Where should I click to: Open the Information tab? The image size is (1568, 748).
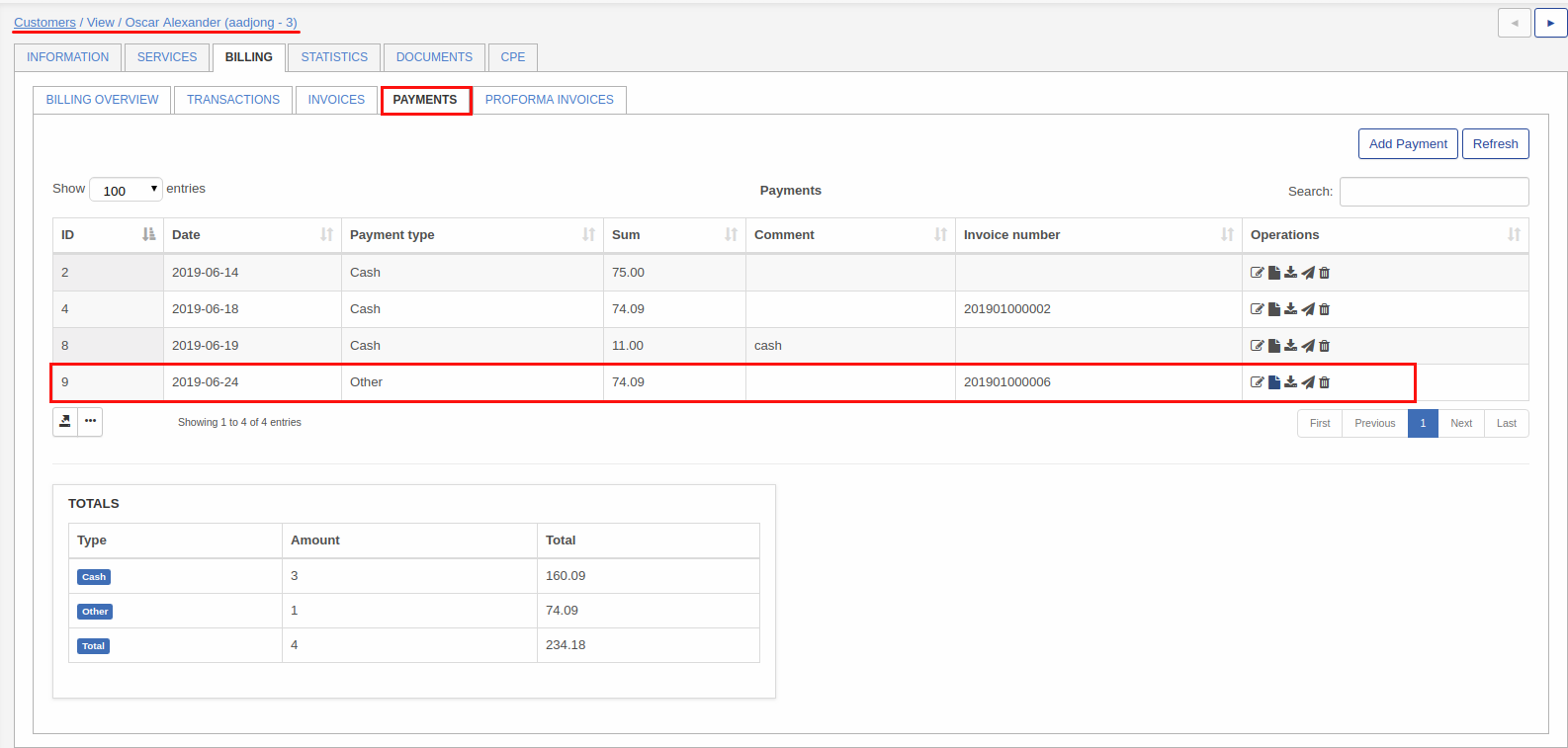(x=68, y=57)
